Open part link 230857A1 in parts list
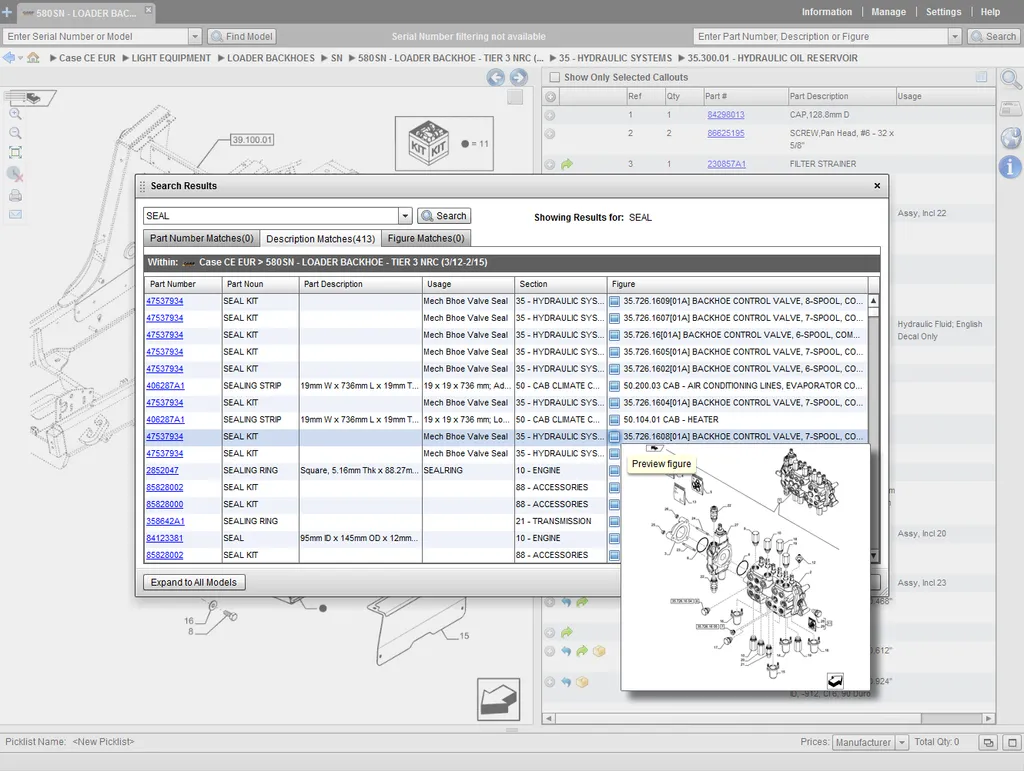This screenshot has height=771, width=1024. pos(726,164)
